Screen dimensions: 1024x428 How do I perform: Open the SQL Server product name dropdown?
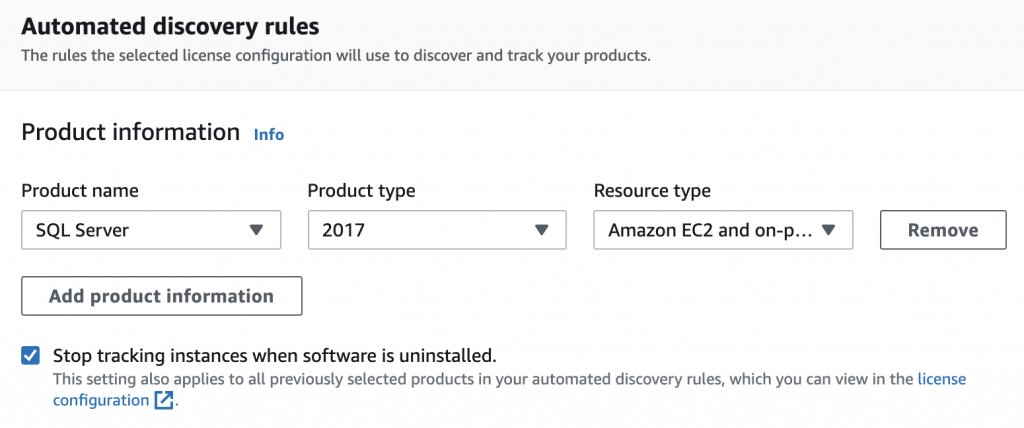[x=151, y=230]
